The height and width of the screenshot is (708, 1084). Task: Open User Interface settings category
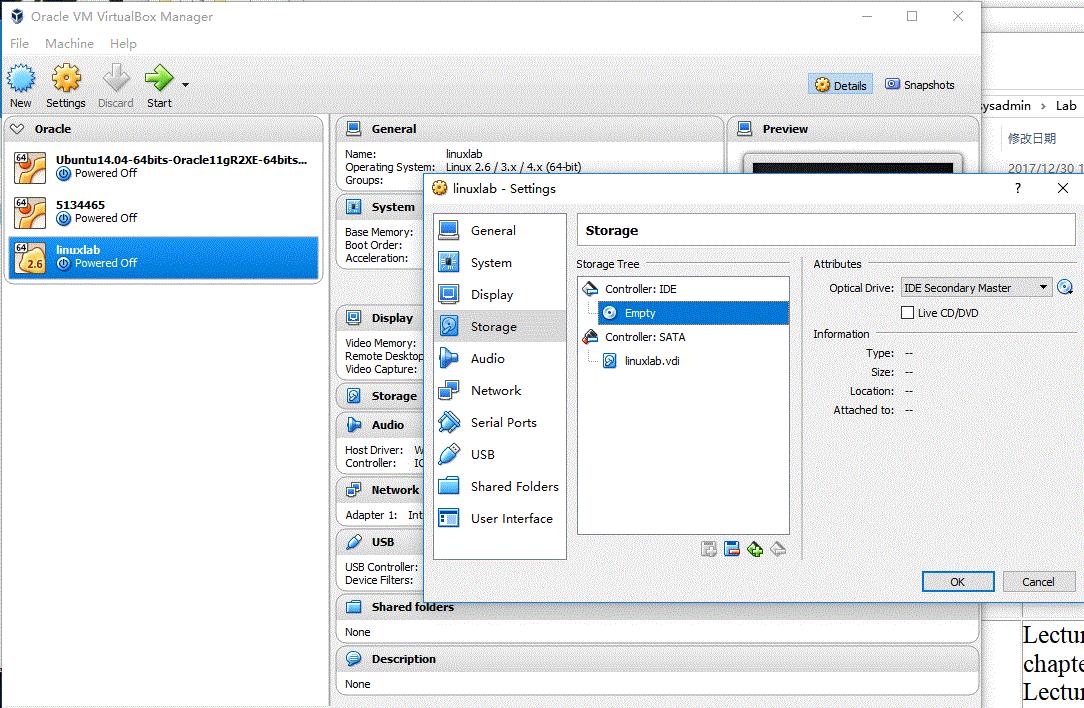[x=499, y=519]
